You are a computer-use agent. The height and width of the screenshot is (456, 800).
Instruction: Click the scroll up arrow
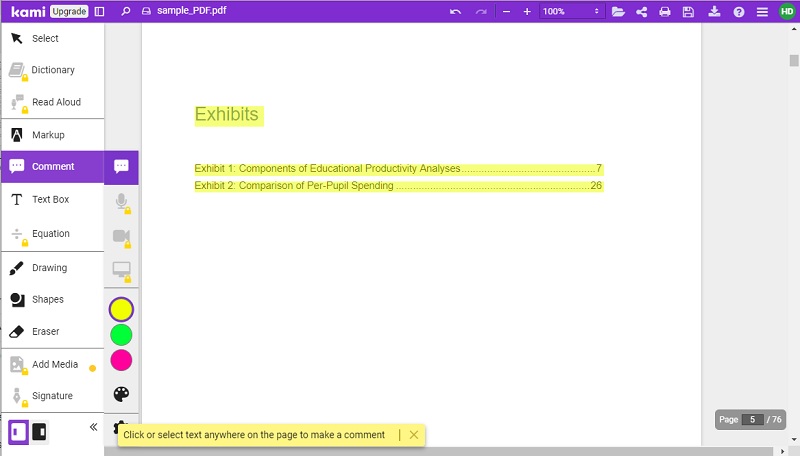(793, 29)
